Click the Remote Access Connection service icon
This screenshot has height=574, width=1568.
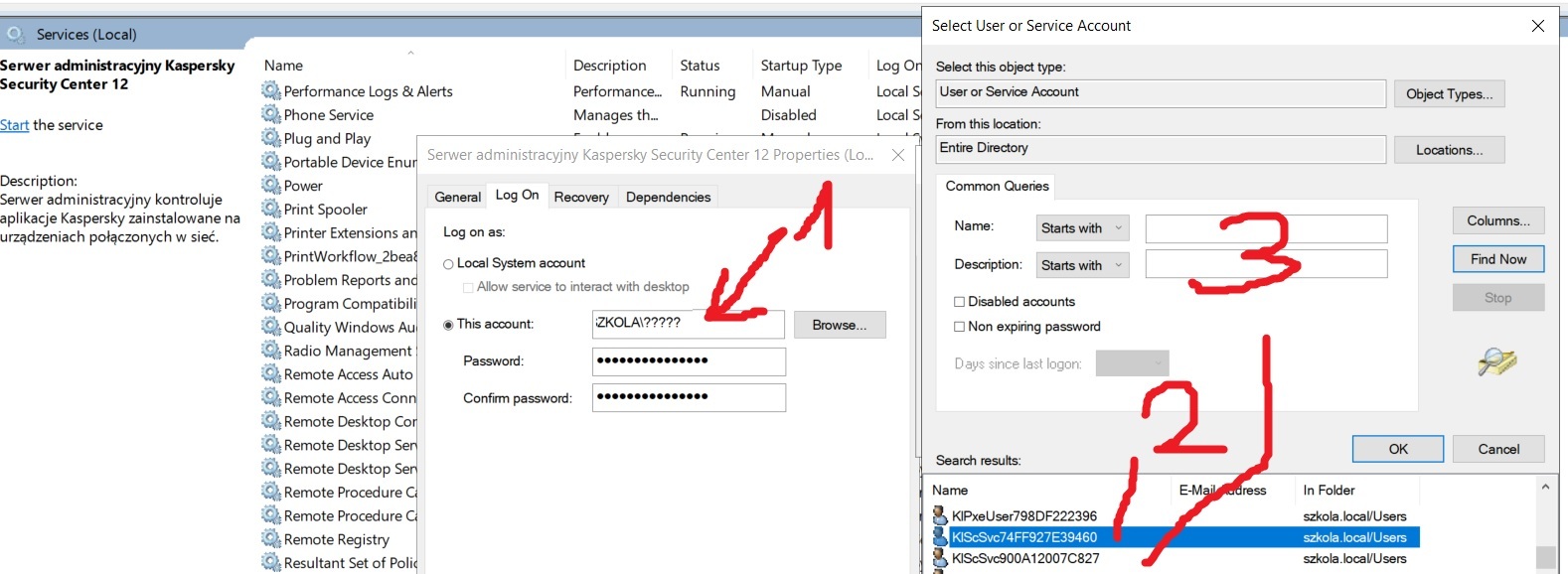click(x=270, y=397)
